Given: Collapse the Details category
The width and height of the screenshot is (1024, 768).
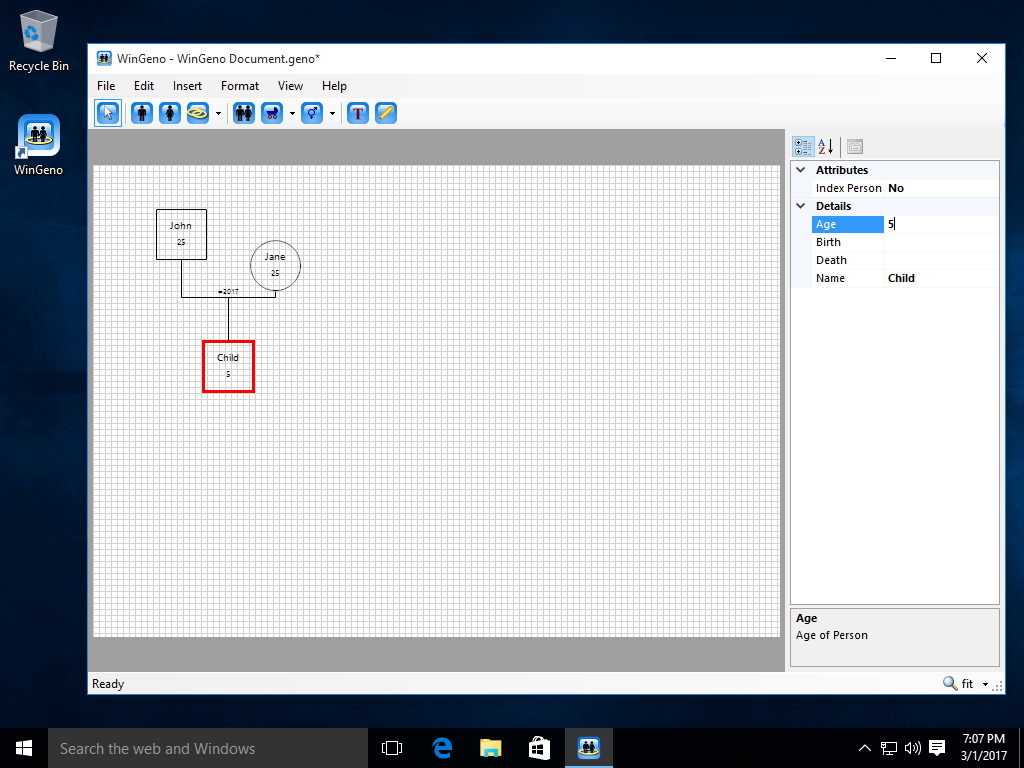Looking at the screenshot, I should 801,206.
